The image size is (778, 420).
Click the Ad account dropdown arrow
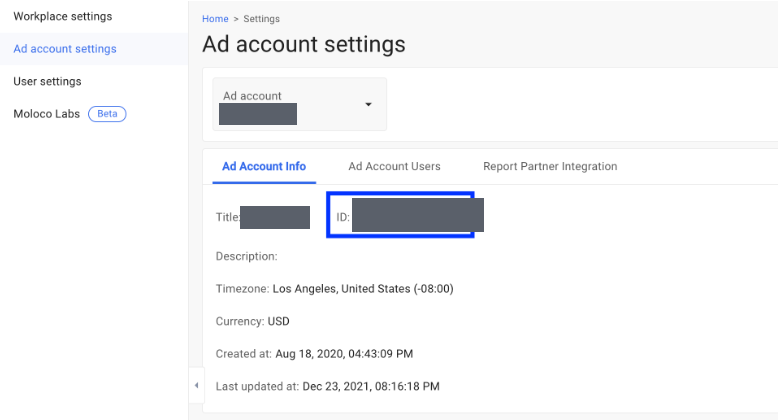coord(368,104)
